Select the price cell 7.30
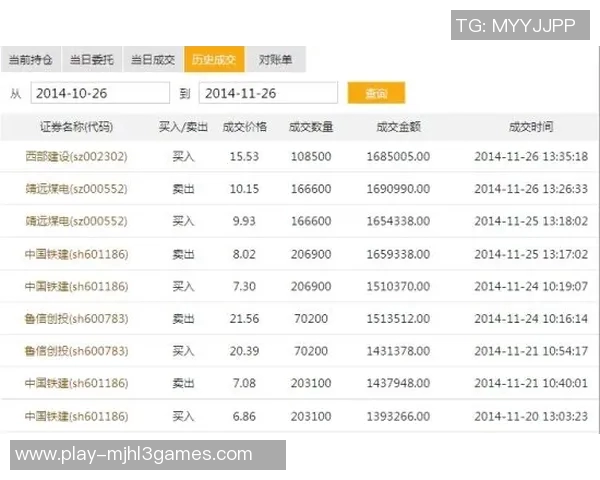600x480 pixels. pos(244,286)
